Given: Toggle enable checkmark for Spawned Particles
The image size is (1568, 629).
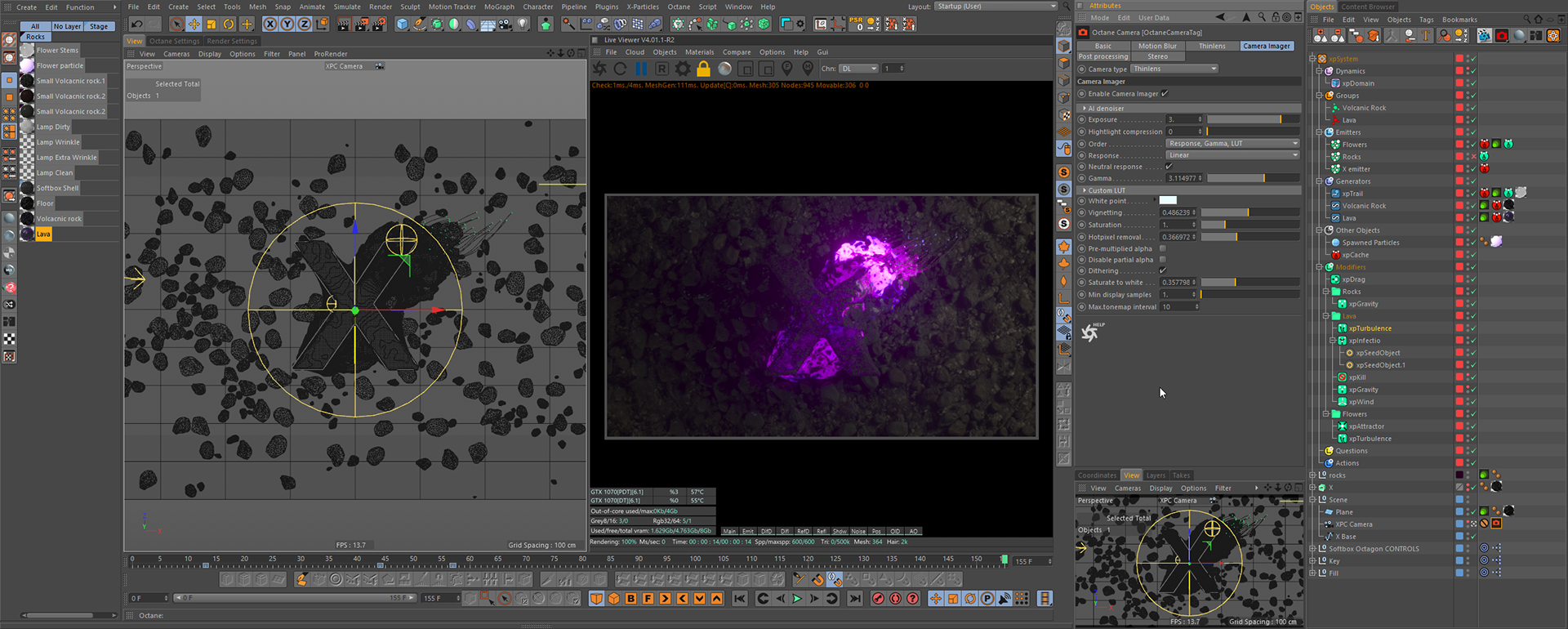Looking at the screenshot, I should pyautogui.click(x=1473, y=243).
